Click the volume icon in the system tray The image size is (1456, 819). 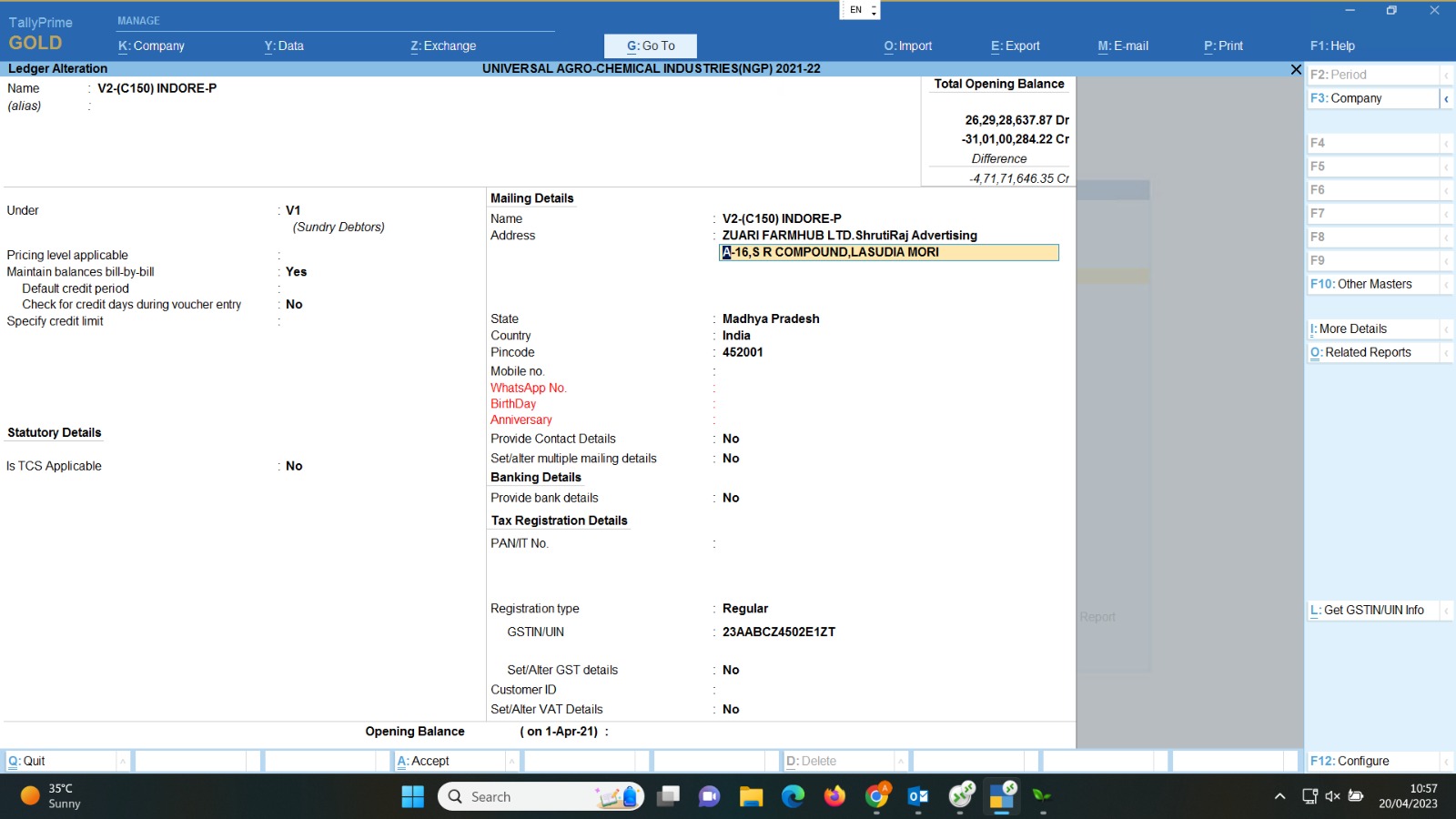click(x=1332, y=796)
